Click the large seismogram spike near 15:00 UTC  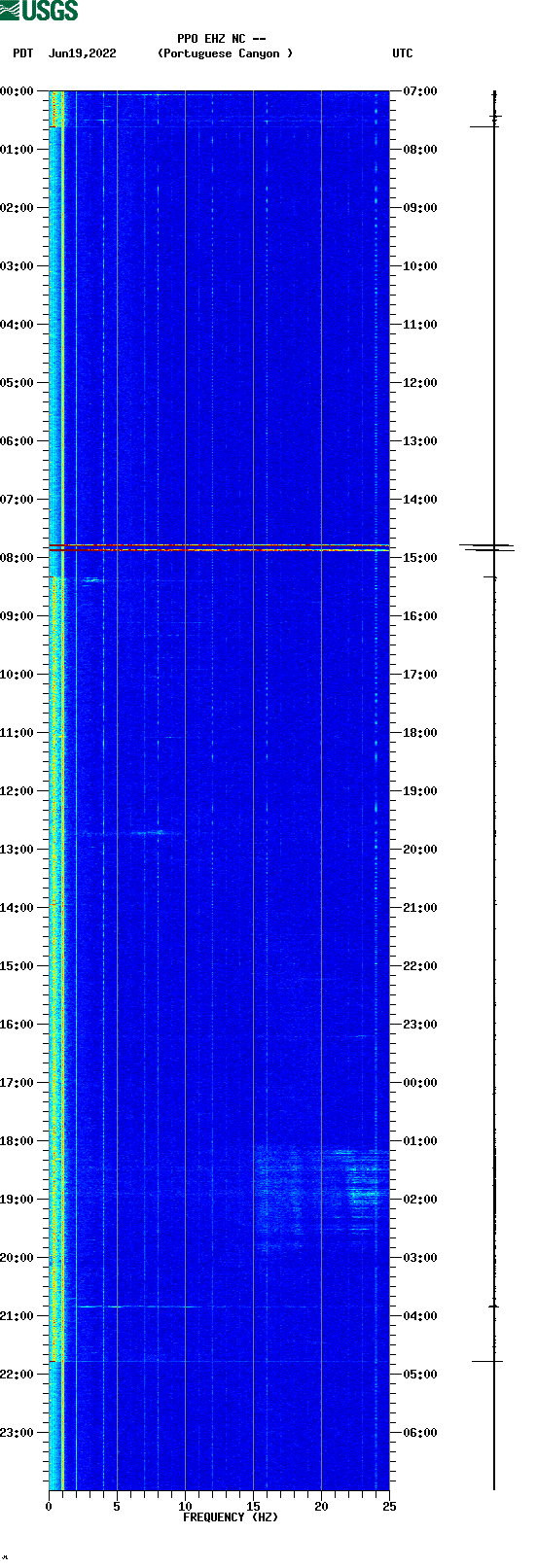(487, 547)
